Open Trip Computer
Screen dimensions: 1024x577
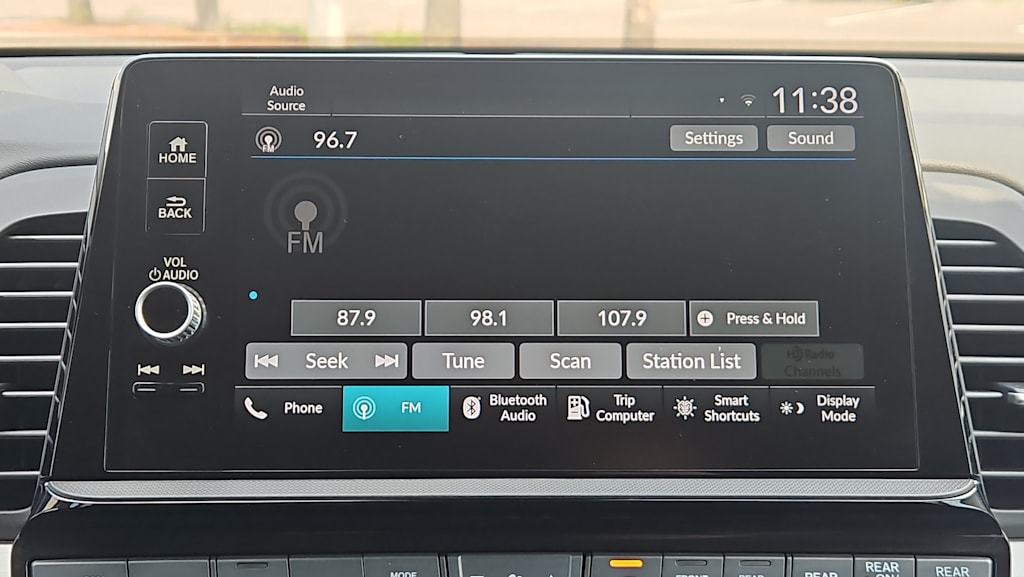point(610,408)
